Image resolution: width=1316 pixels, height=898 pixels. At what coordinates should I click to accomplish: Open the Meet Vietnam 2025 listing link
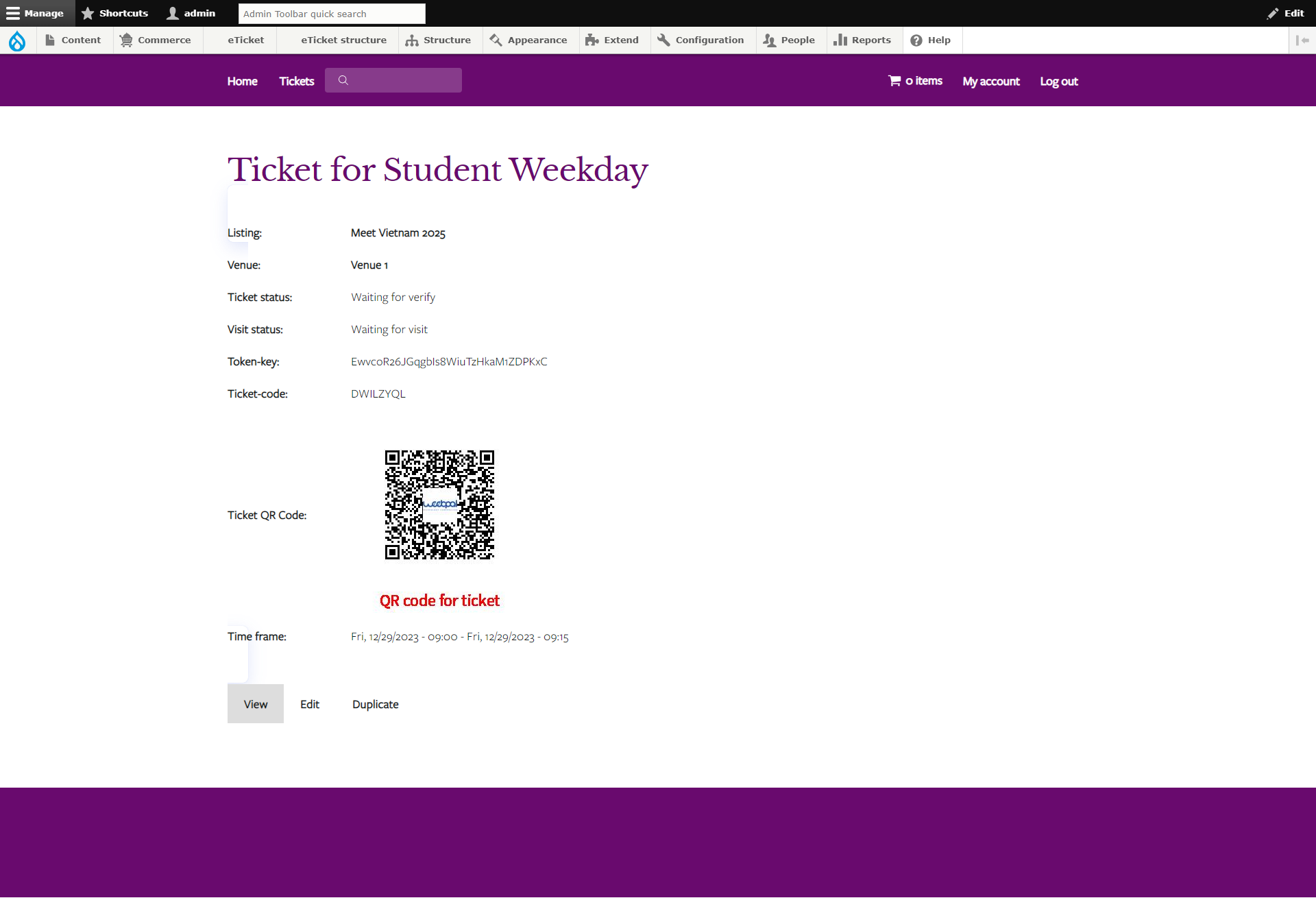click(398, 232)
